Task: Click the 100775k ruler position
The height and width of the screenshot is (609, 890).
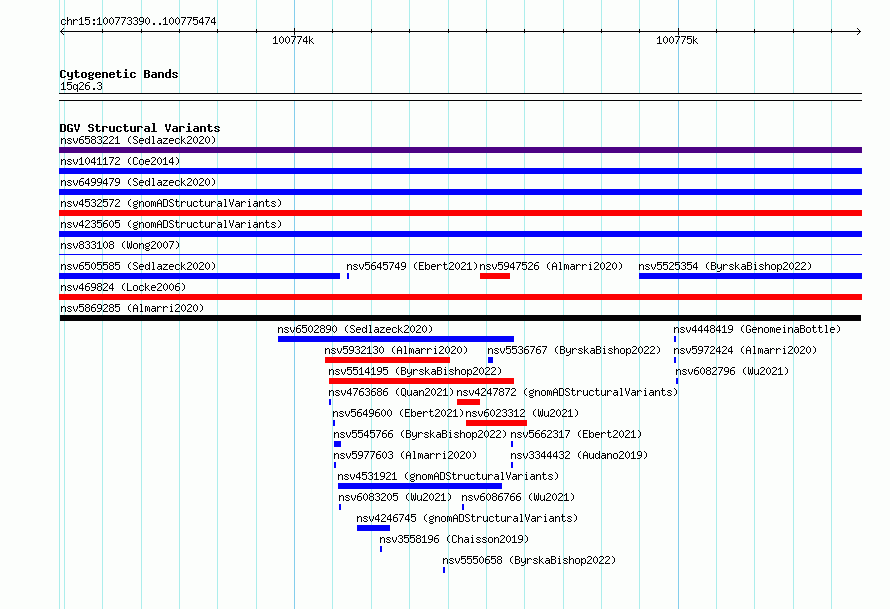Action: (x=677, y=40)
